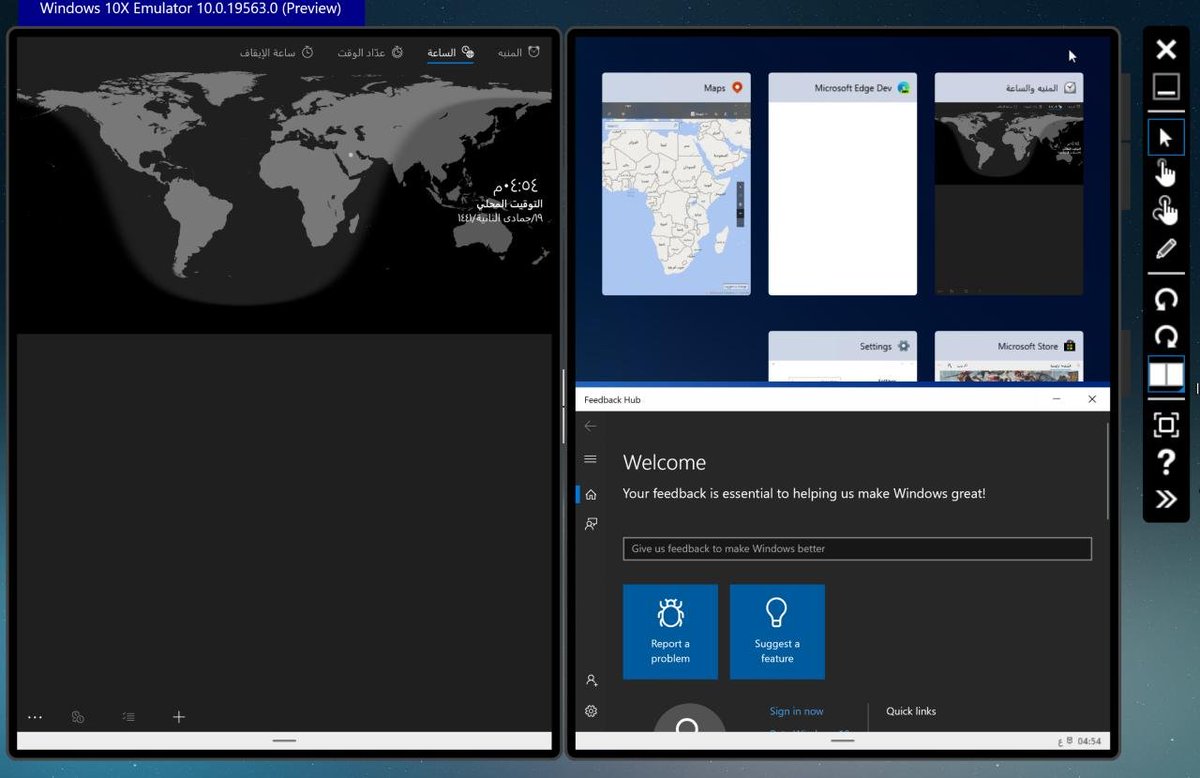Viewport: 1200px width, 778px height.
Task: Open Feedback Hub settings gear
Action: pos(591,711)
